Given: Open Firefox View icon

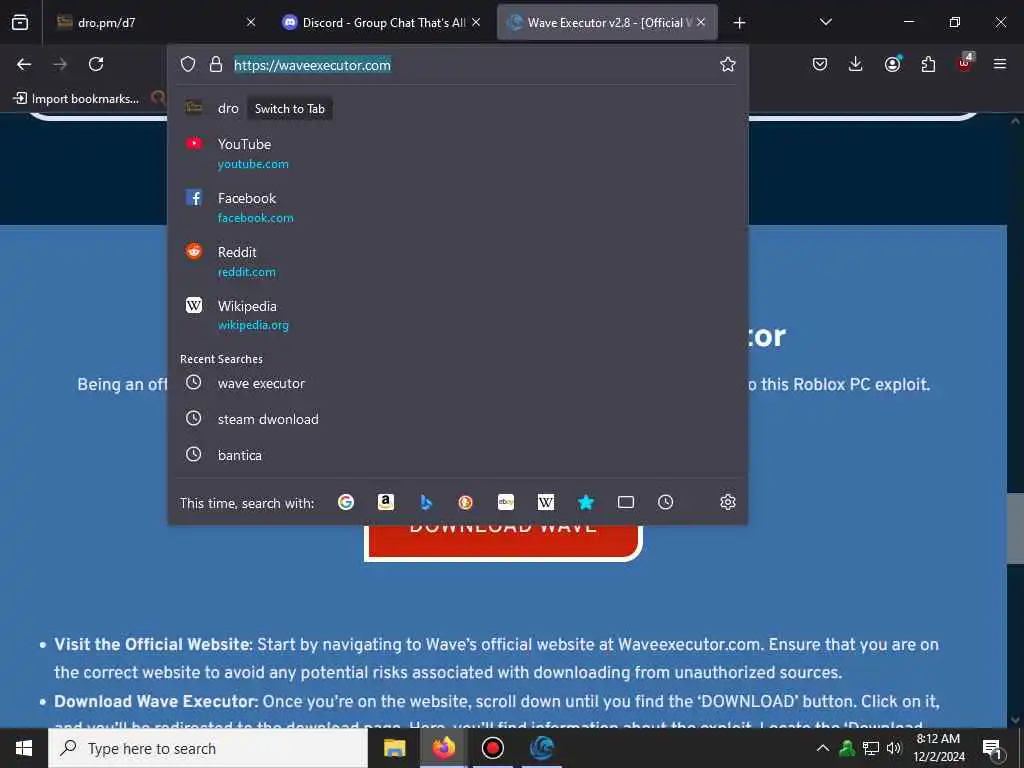Looking at the screenshot, I should pyautogui.click(x=20, y=22).
